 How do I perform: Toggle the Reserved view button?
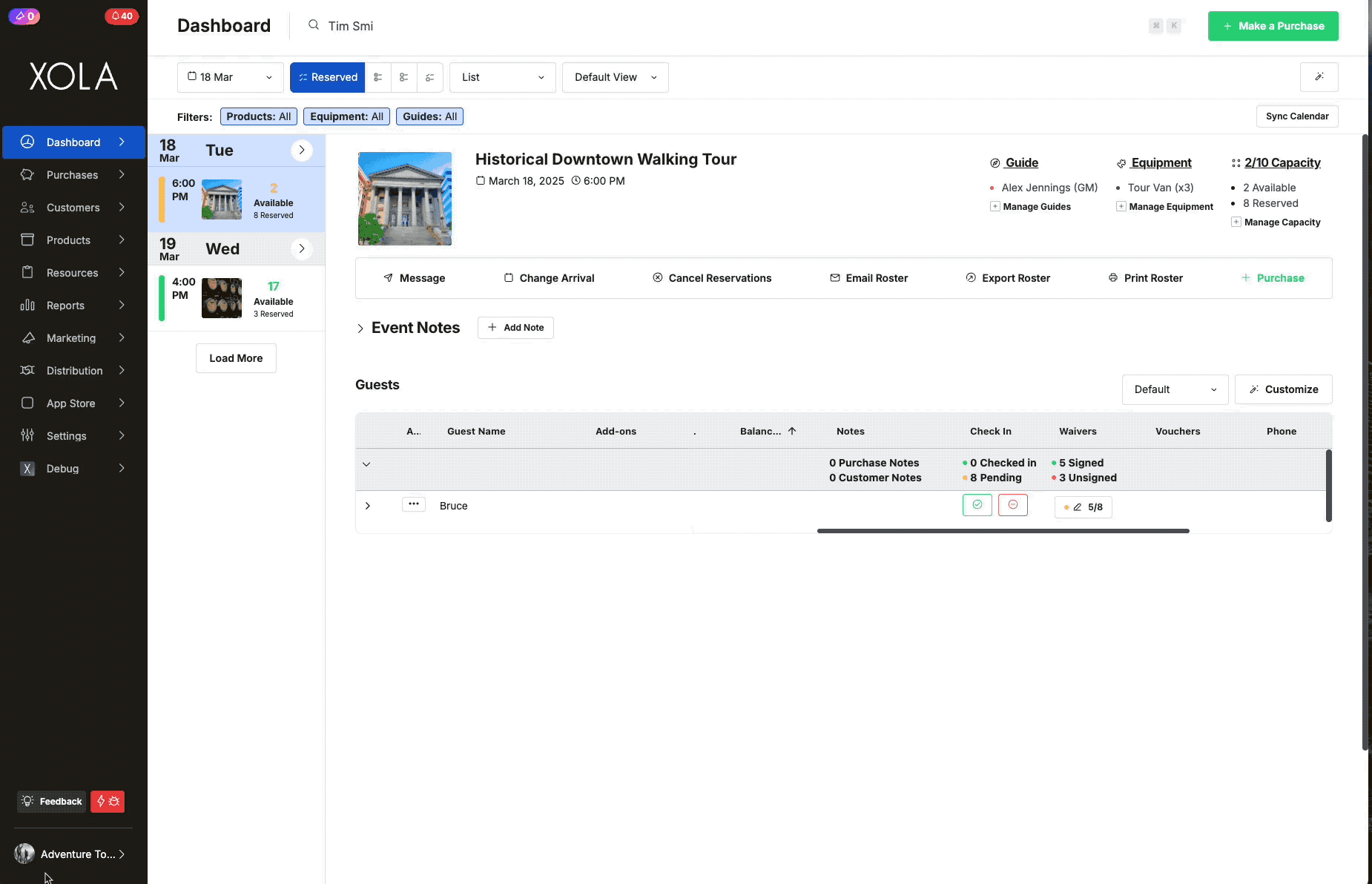[x=327, y=77]
